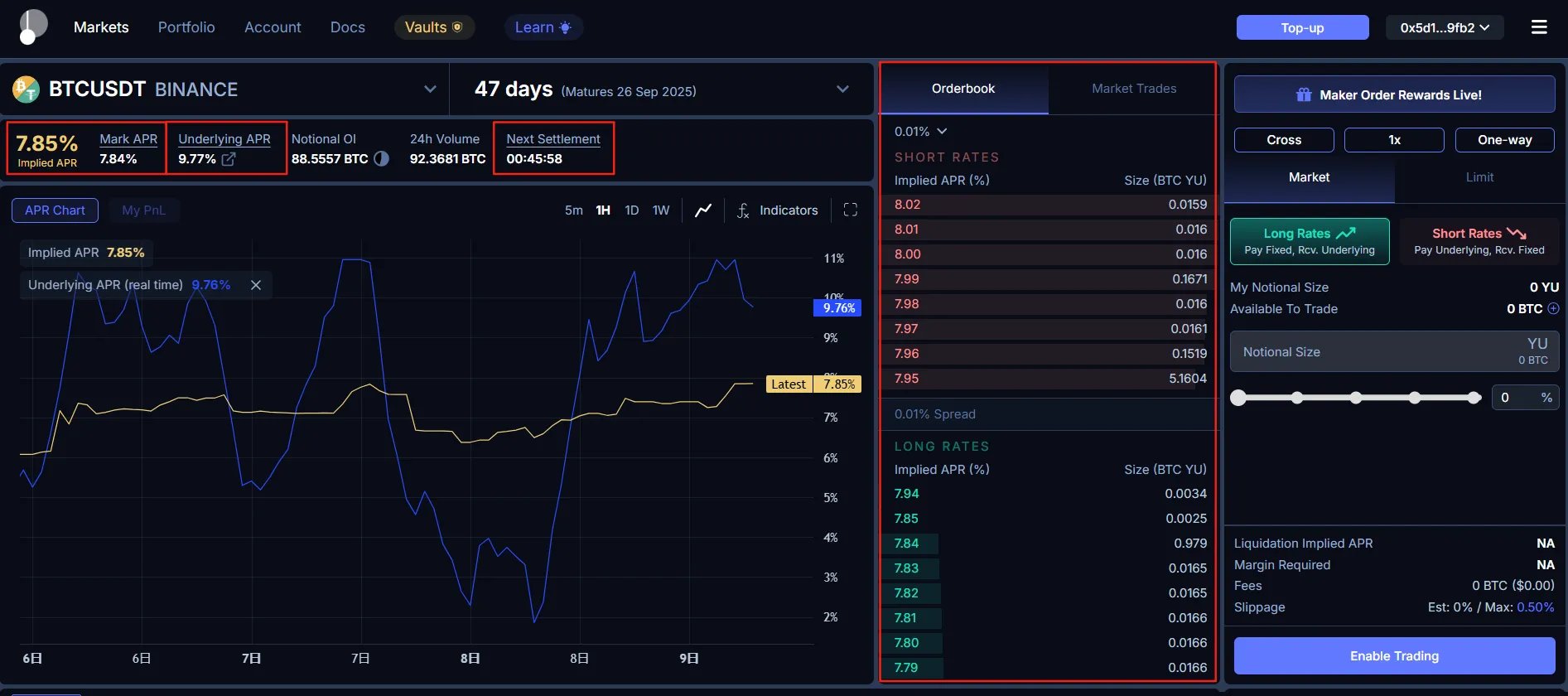Expand chart to fullscreen
Screen dimensions: 1568x696
tap(850, 210)
